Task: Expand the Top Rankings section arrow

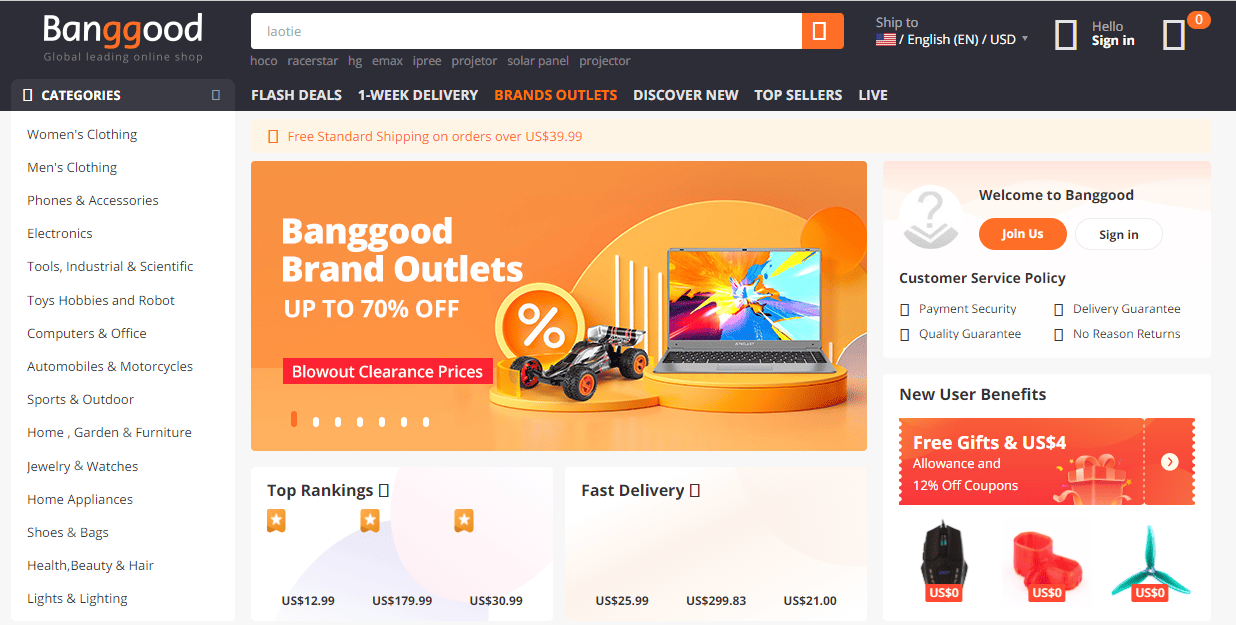Action: coord(384,490)
